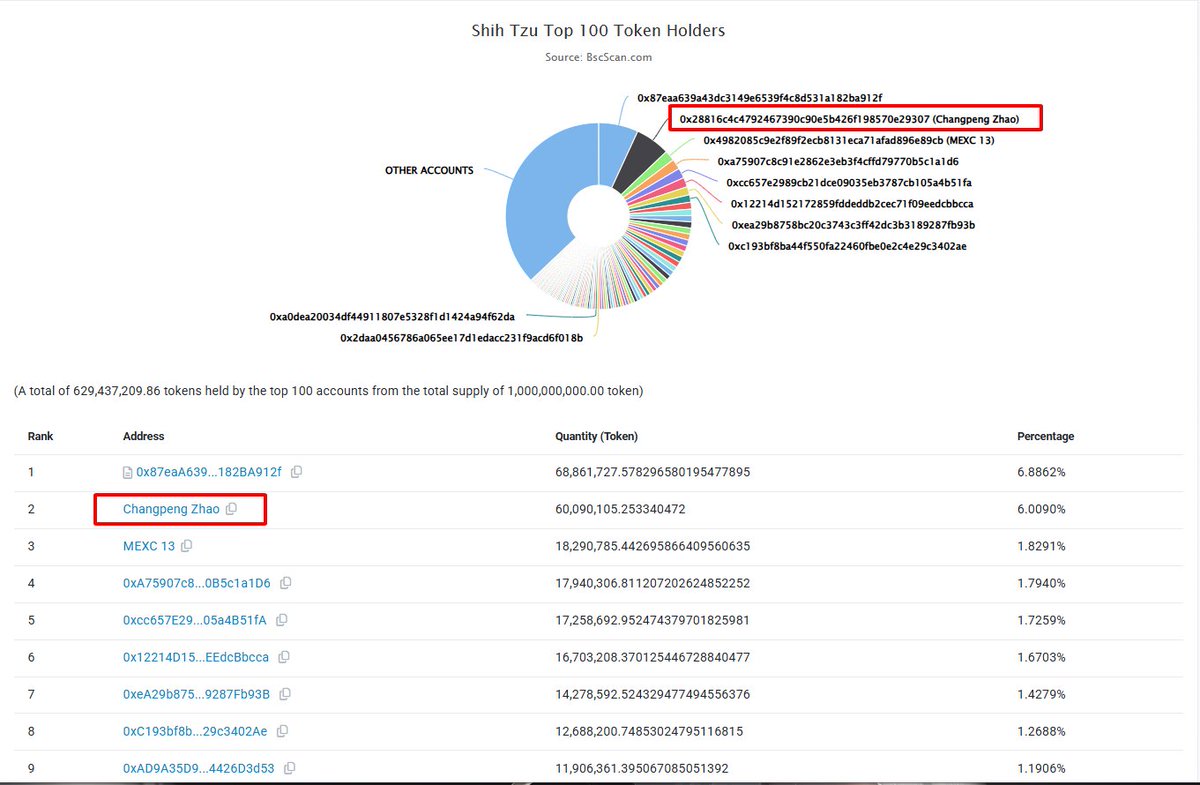Click chart label ending (MEXC 13)

click(x=849, y=140)
